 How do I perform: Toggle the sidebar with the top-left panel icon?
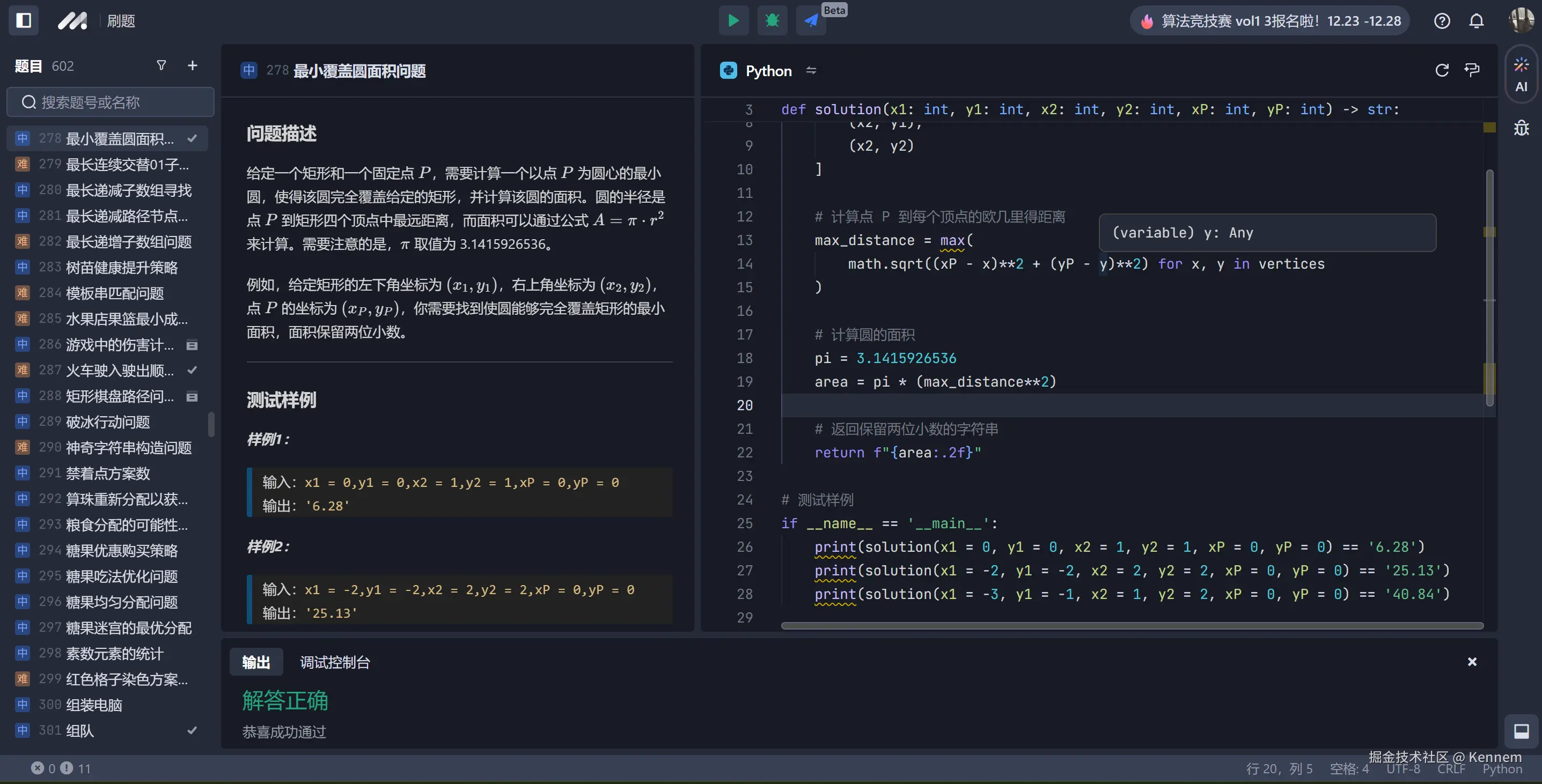[x=24, y=20]
